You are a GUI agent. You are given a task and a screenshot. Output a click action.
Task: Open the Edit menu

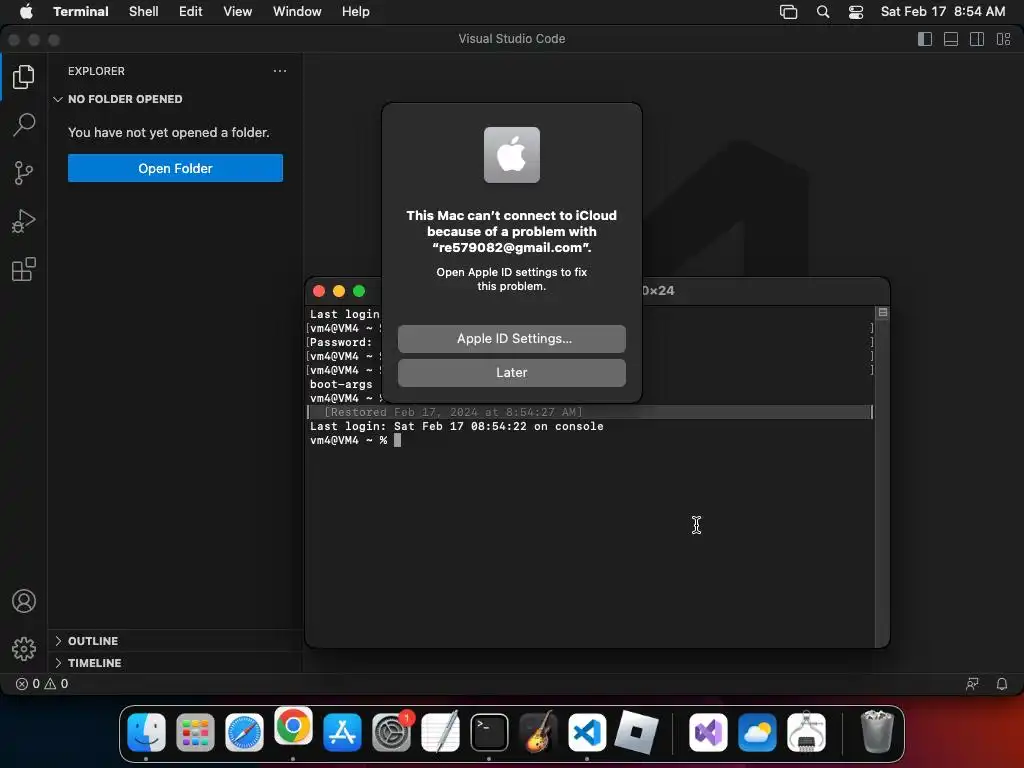tap(191, 11)
